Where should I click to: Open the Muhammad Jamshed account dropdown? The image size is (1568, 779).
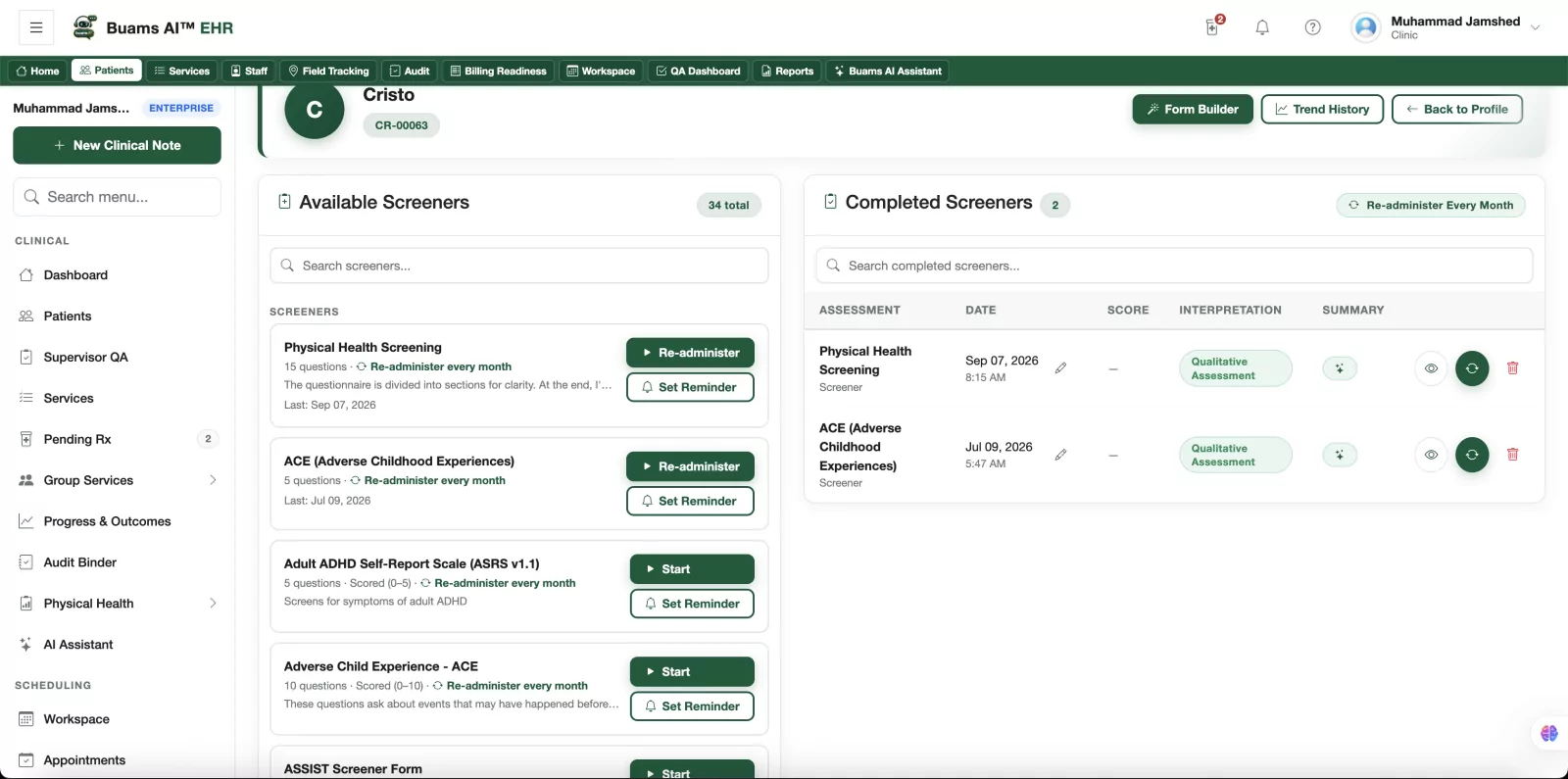pos(1446,27)
